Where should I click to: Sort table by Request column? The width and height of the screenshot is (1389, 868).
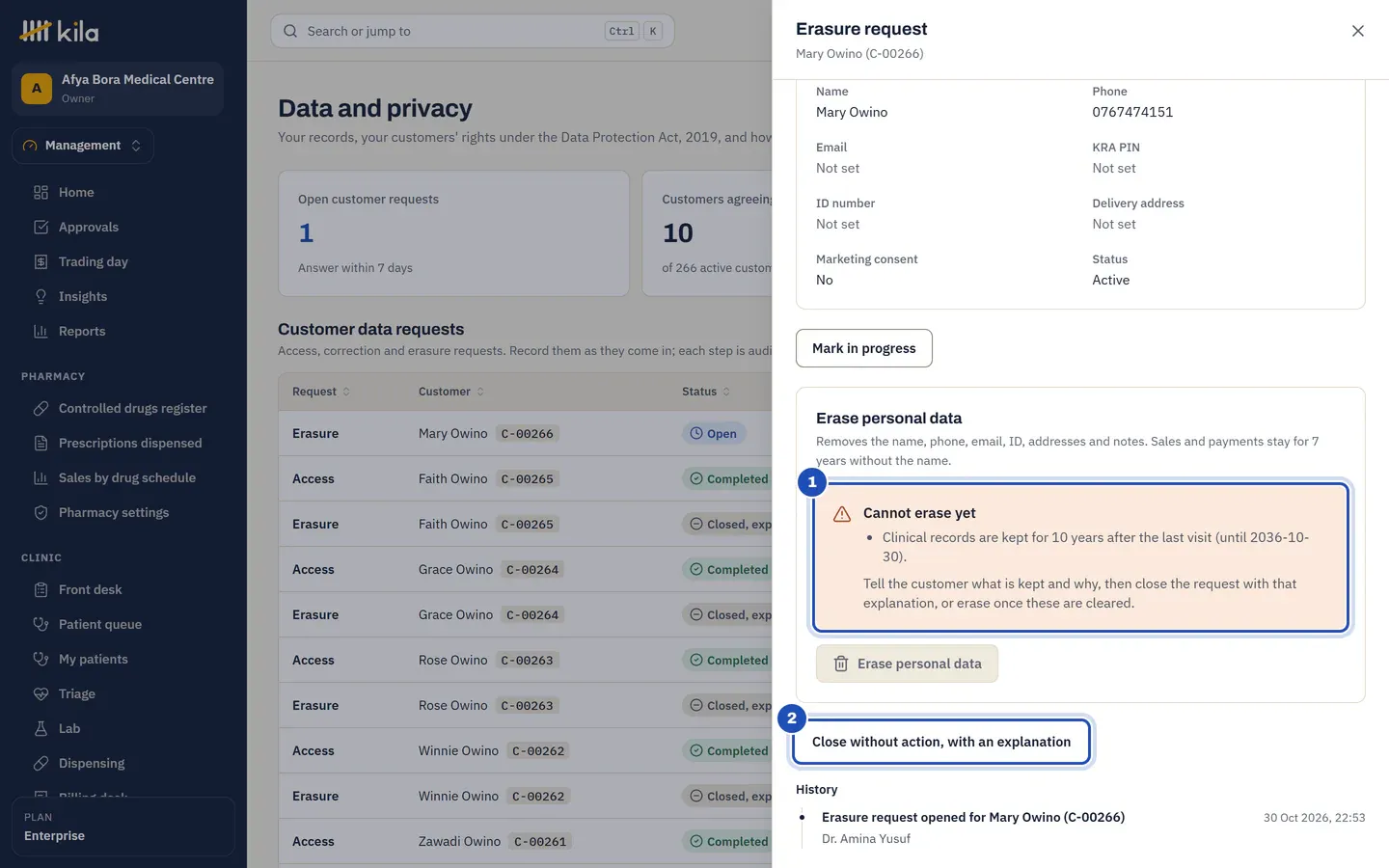click(321, 392)
